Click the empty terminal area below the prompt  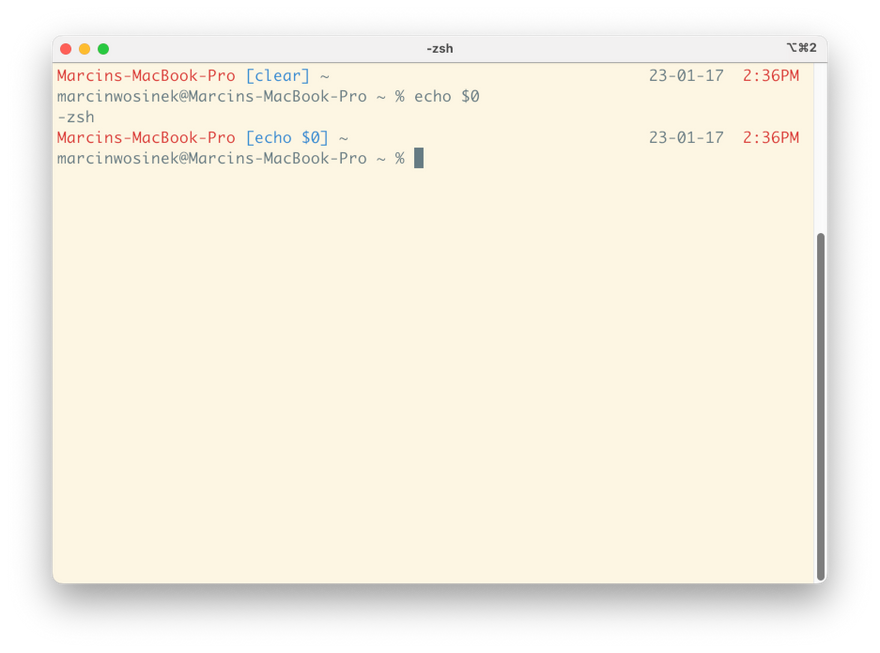(x=430, y=380)
